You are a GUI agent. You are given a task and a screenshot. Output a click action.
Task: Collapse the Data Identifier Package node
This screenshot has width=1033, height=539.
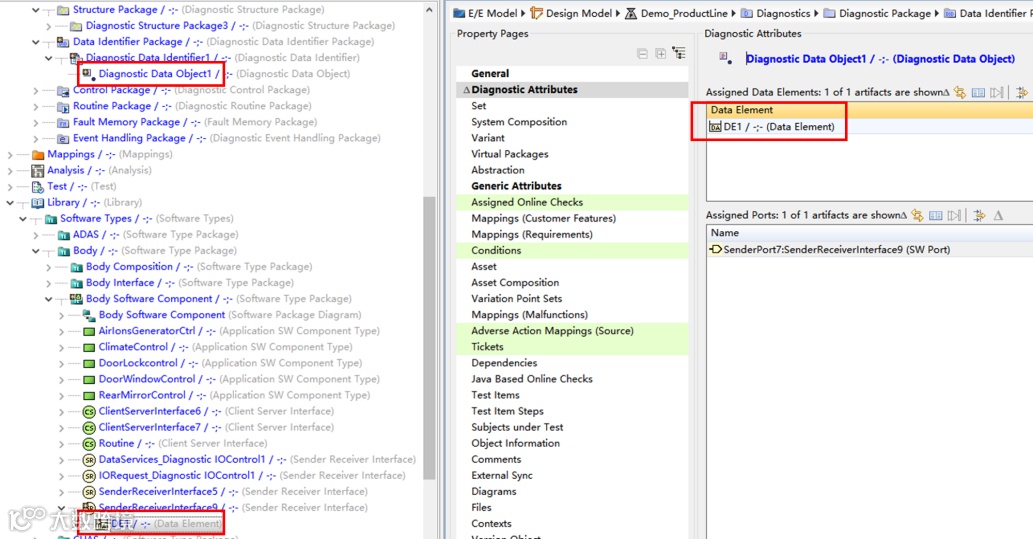tap(36, 42)
